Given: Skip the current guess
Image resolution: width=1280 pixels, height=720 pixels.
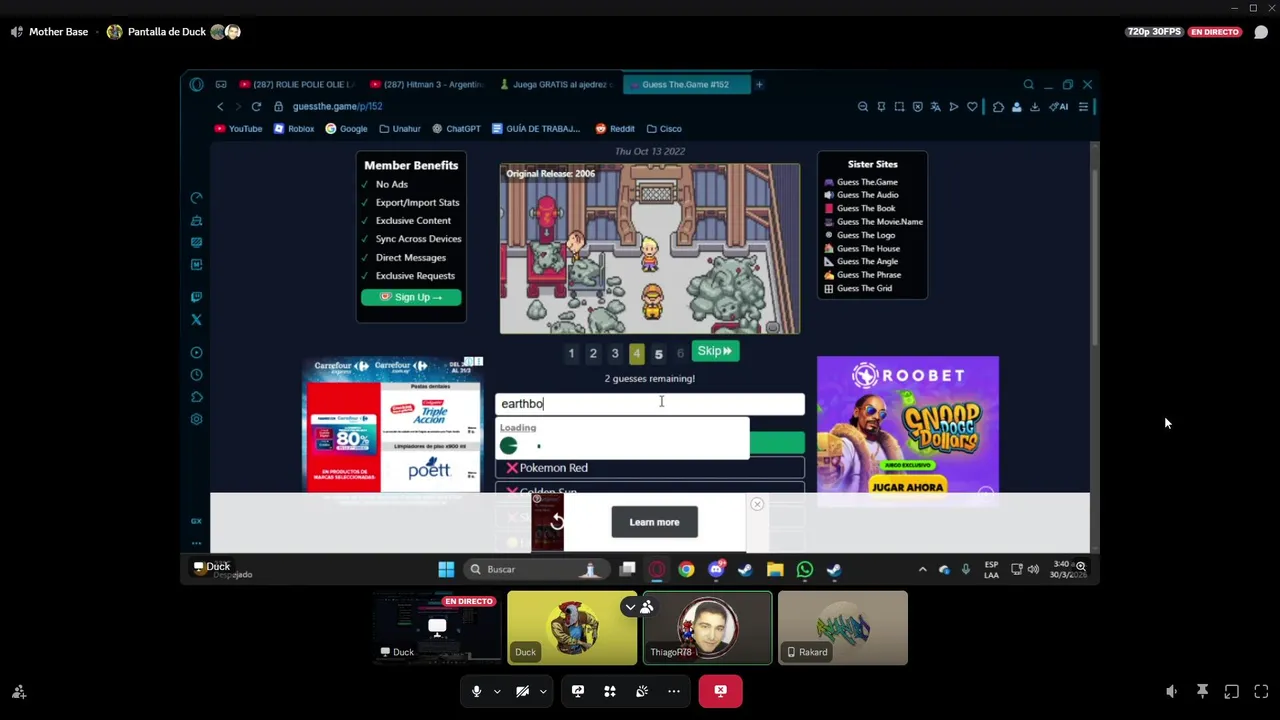Looking at the screenshot, I should (x=715, y=351).
